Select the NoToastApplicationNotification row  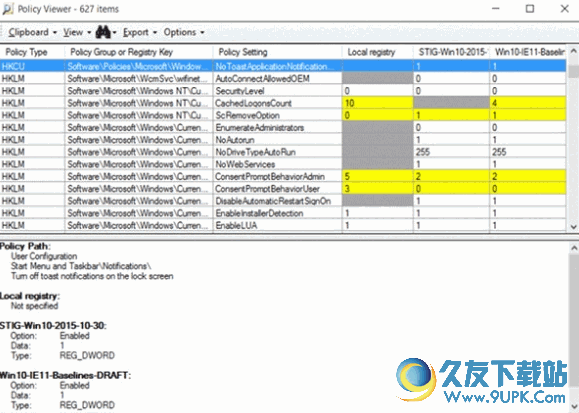[x=283, y=66]
